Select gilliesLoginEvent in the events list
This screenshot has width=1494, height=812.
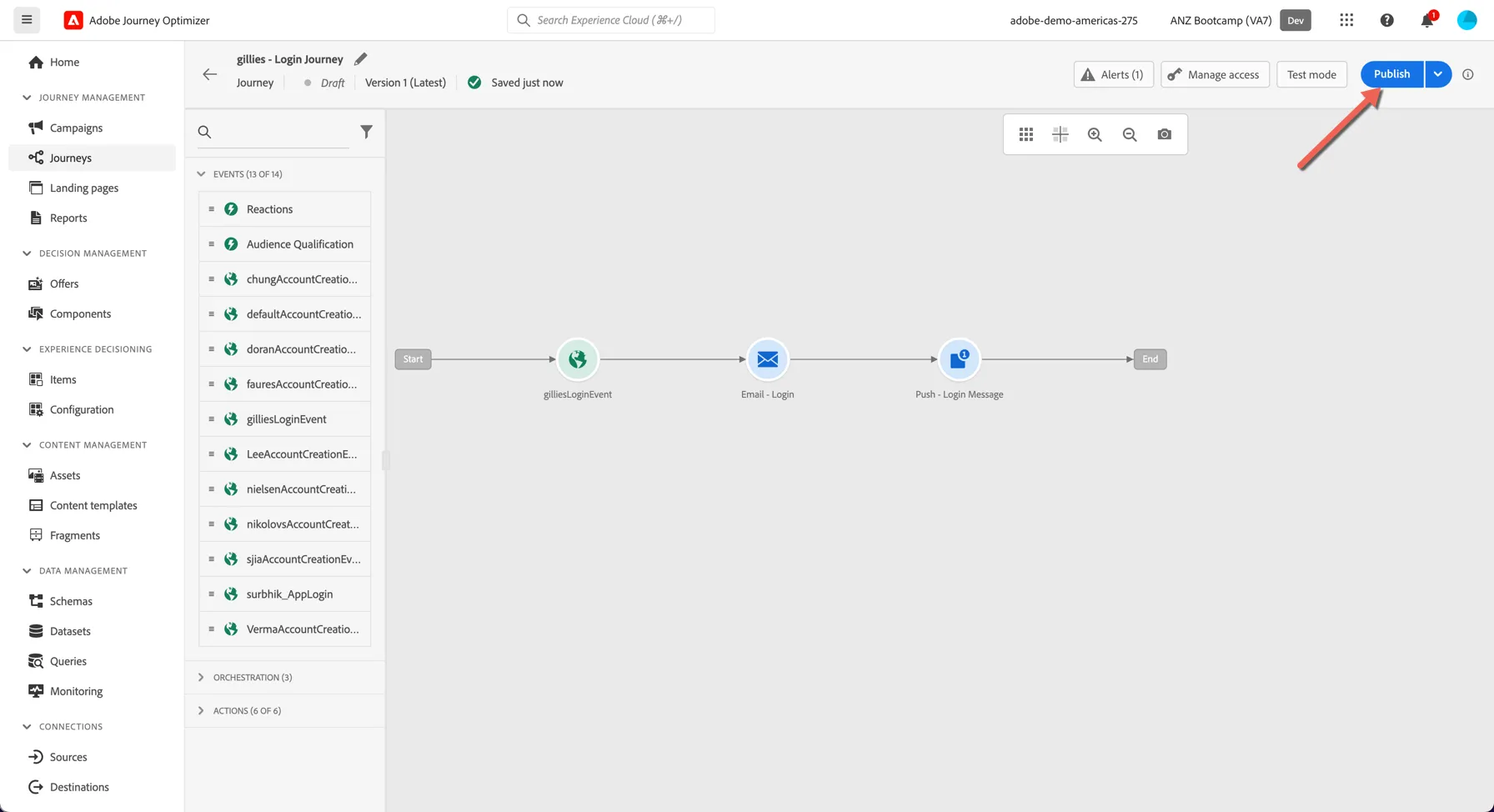[x=284, y=419]
